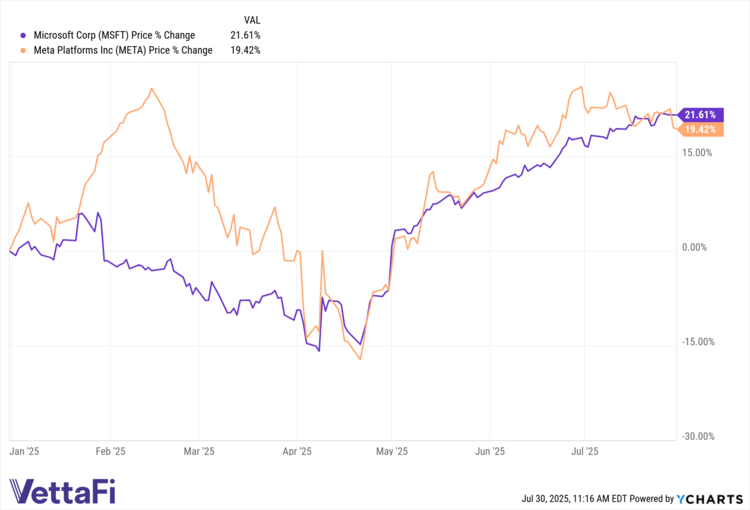The height and width of the screenshot is (510, 750).
Task: Click the VAL column header
Action: (252, 19)
